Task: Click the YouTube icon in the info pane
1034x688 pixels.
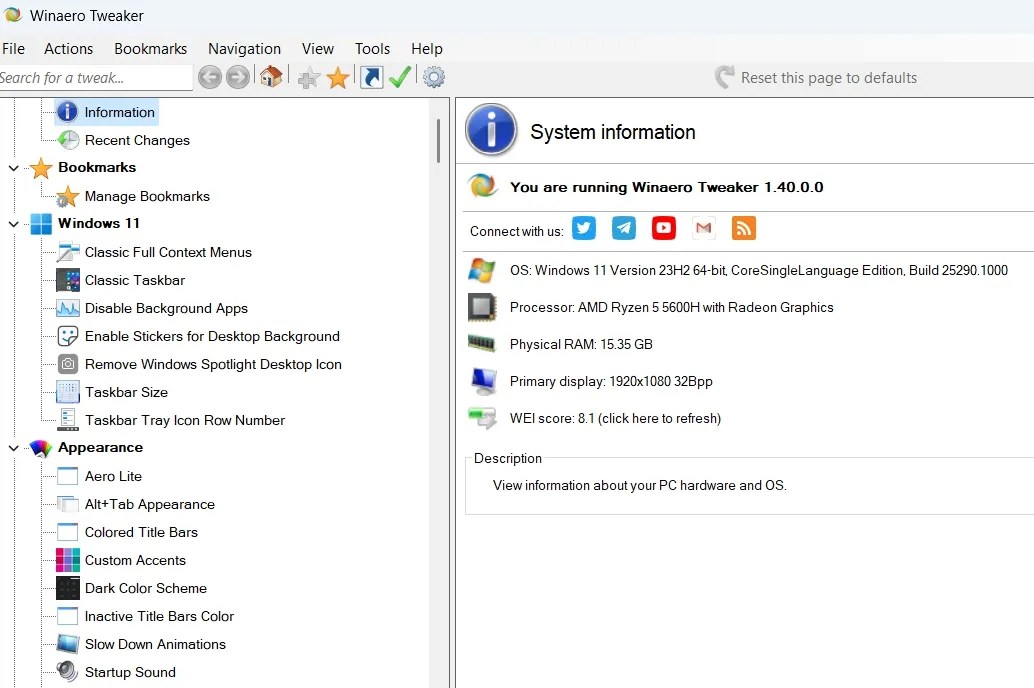Action: point(663,228)
